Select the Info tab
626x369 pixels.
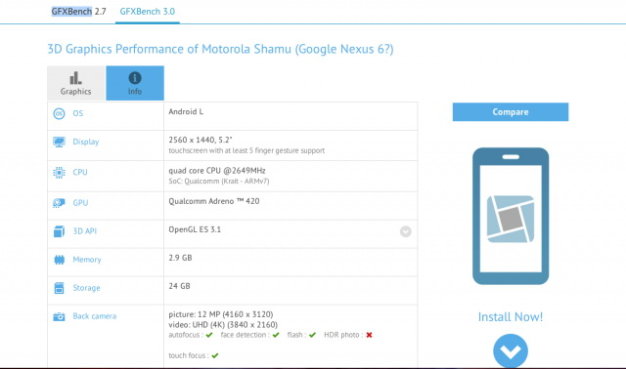coord(135,83)
